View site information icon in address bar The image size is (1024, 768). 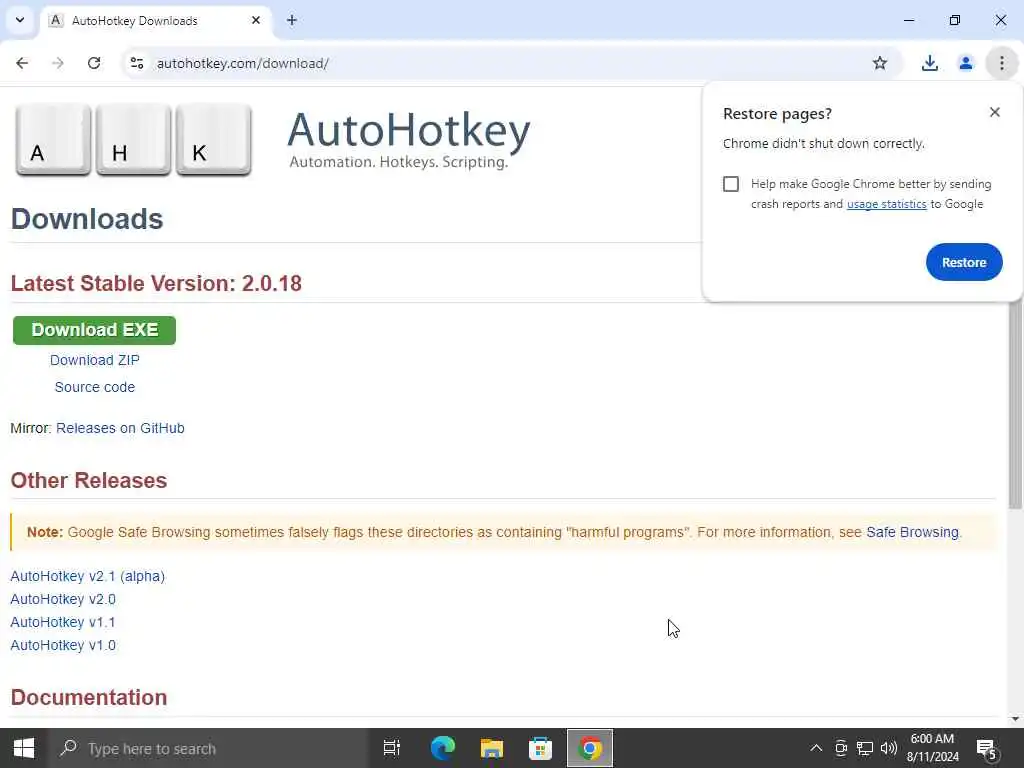tap(137, 63)
